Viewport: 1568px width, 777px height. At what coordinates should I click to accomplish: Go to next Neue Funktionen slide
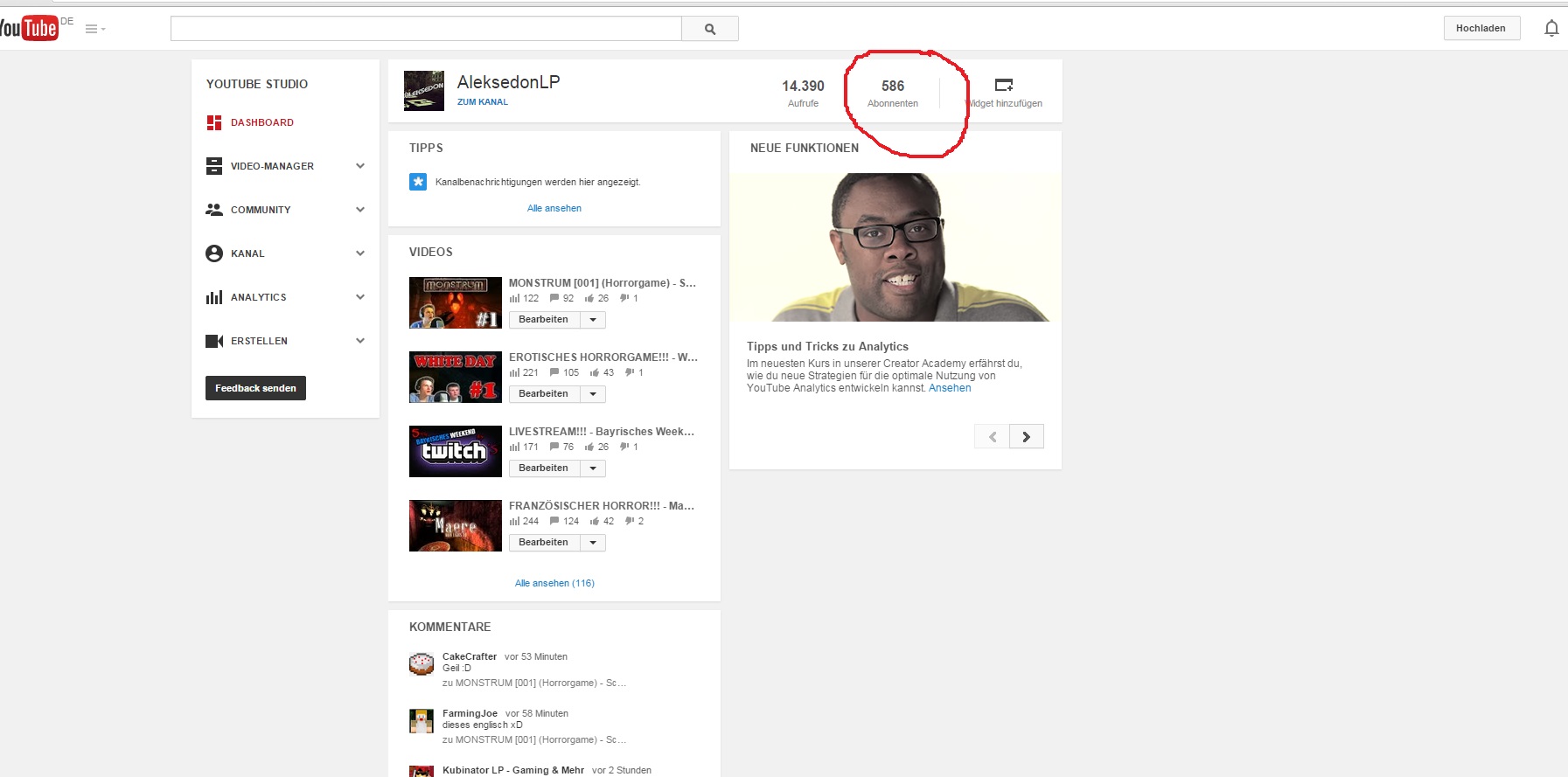[1026, 436]
